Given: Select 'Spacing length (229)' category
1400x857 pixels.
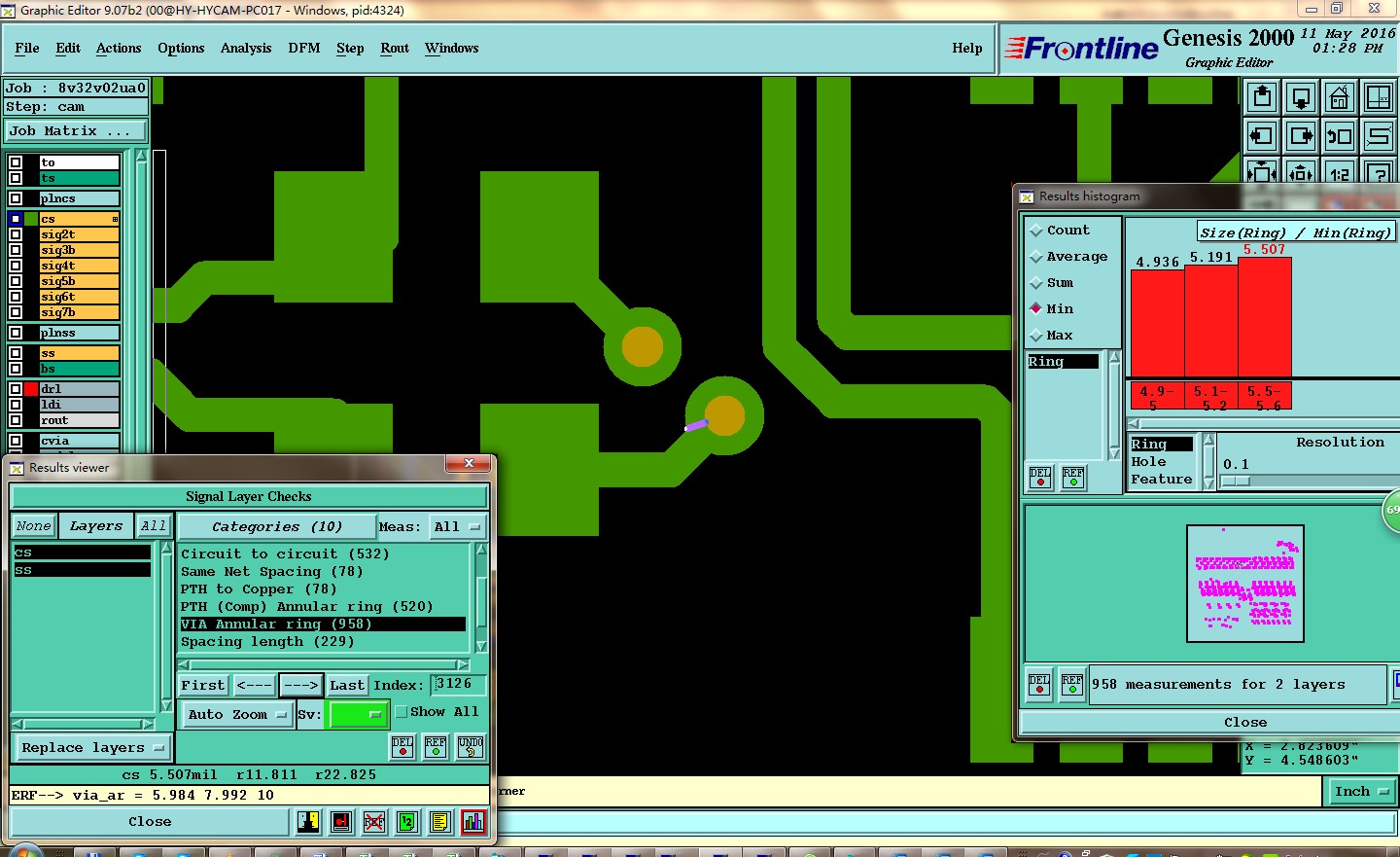Looking at the screenshot, I should click(x=267, y=642).
